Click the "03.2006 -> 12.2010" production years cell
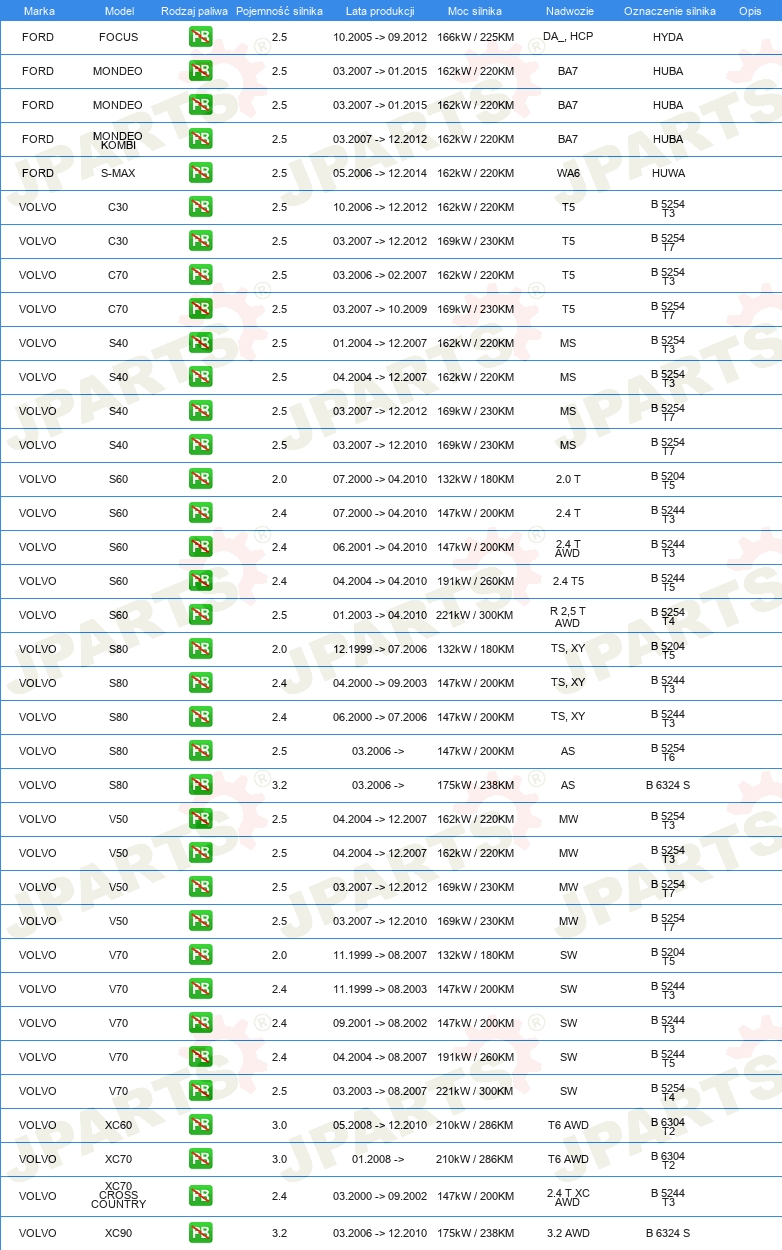This screenshot has height=1250, width=782. (380, 1233)
